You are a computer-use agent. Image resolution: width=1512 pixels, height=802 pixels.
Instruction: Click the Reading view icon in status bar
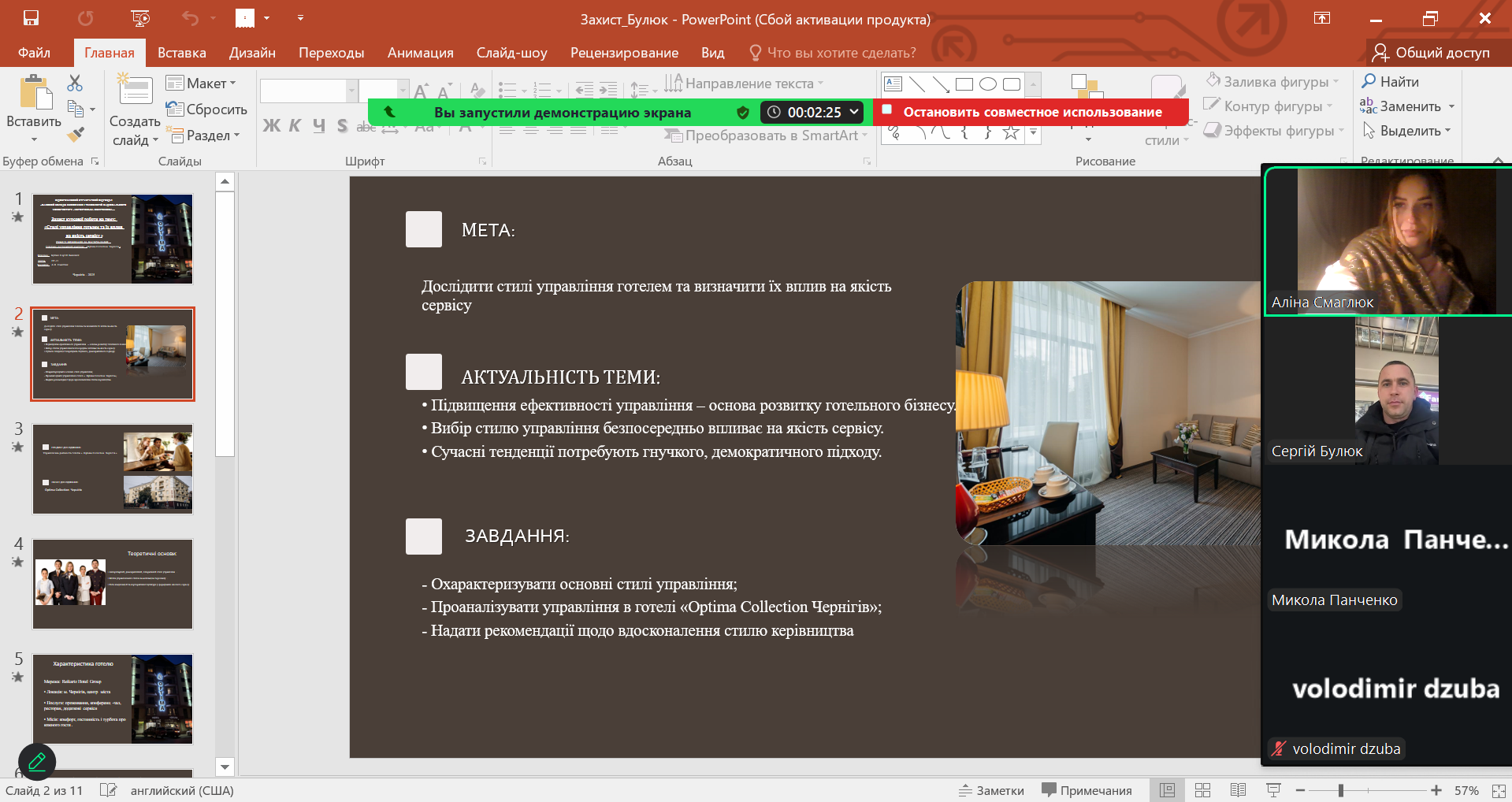click(1238, 790)
